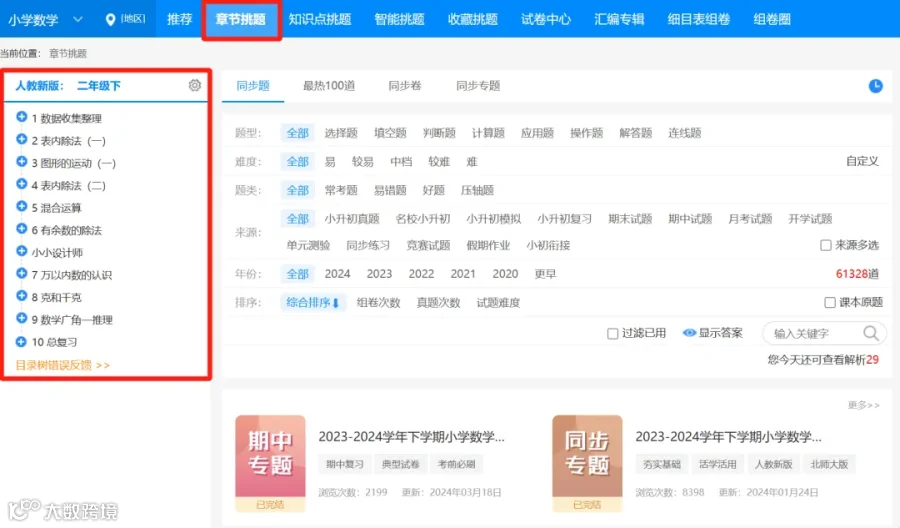Open 试卷中心 in the nav bar
This screenshot has height=528, width=900.
(546, 20)
